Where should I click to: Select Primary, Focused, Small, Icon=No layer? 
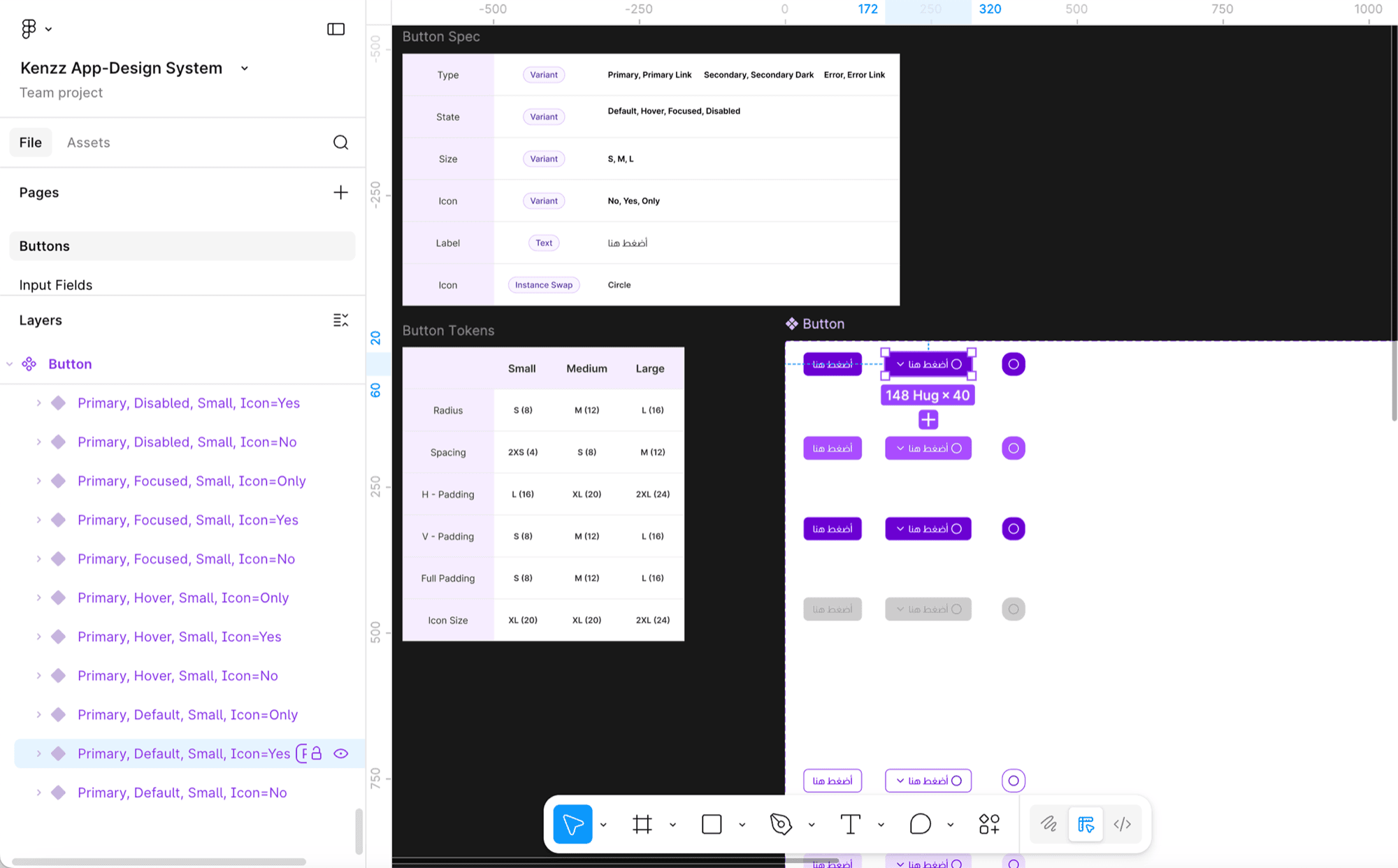tap(186, 559)
